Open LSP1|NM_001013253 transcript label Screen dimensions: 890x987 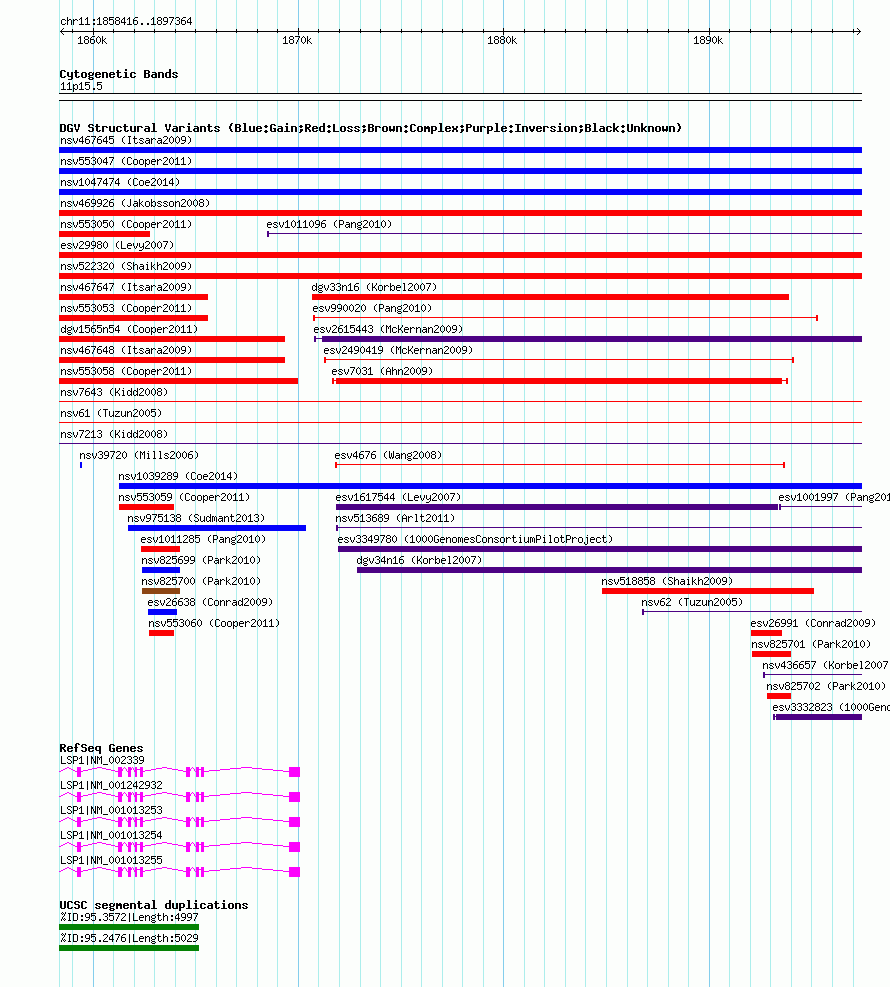click(111, 810)
